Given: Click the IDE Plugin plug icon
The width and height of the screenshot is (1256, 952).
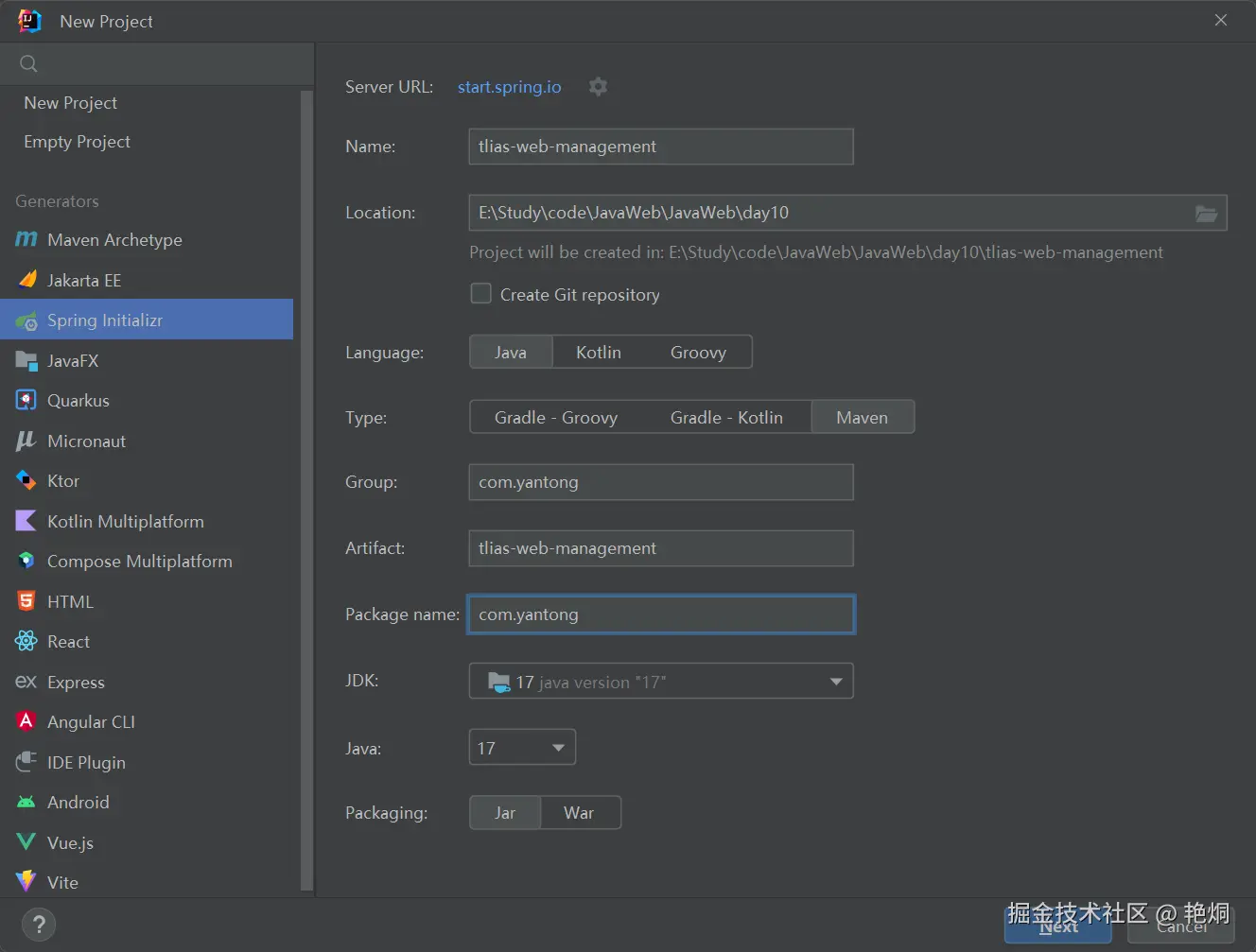Looking at the screenshot, I should [x=26, y=762].
